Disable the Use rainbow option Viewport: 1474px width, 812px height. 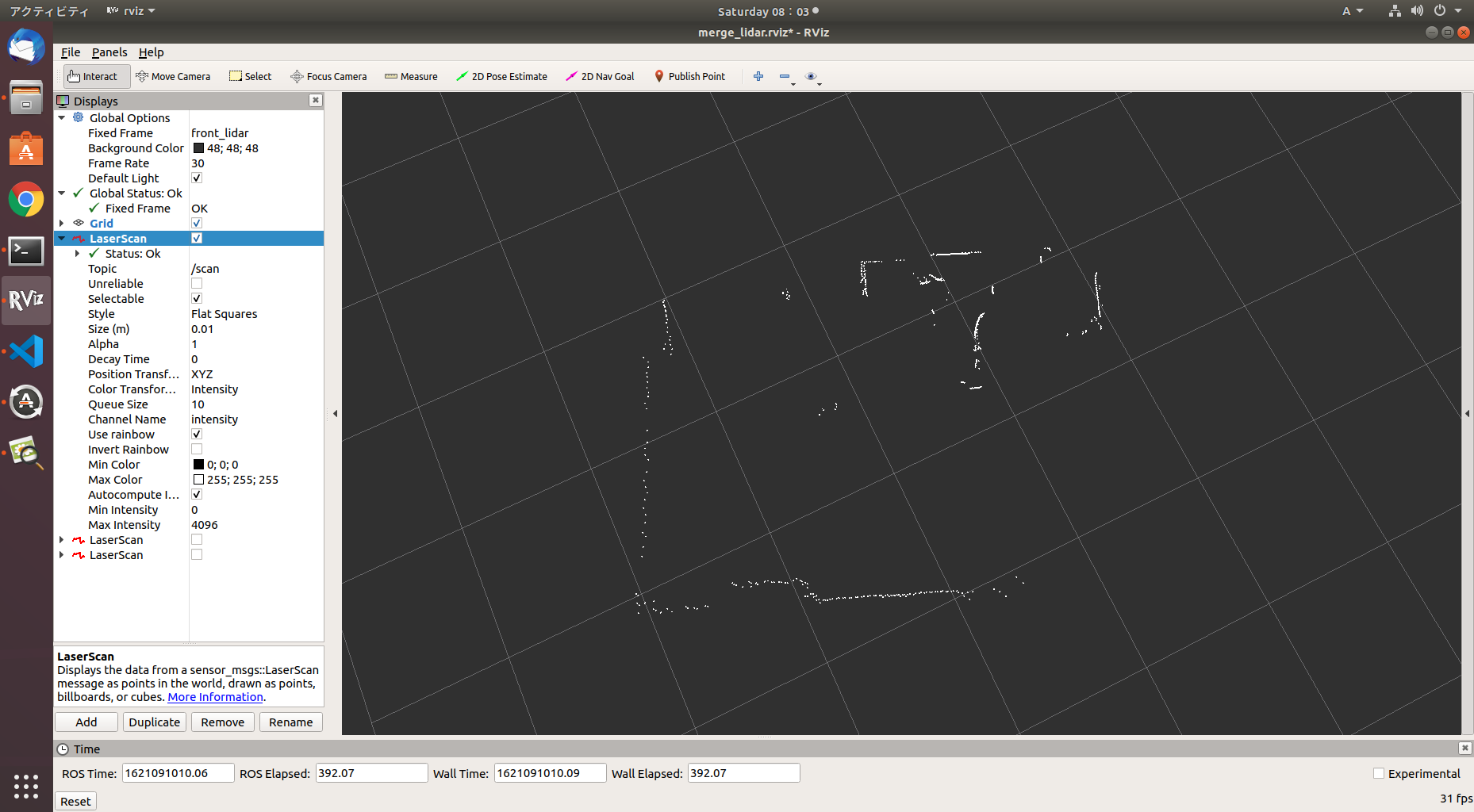pyautogui.click(x=196, y=434)
